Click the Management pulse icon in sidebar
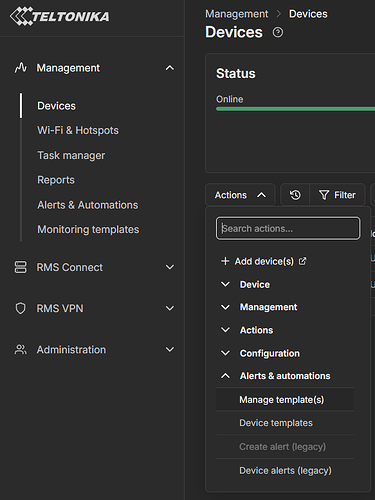Image resolution: width=375 pixels, height=500 pixels. pyautogui.click(x=21, y=68)
